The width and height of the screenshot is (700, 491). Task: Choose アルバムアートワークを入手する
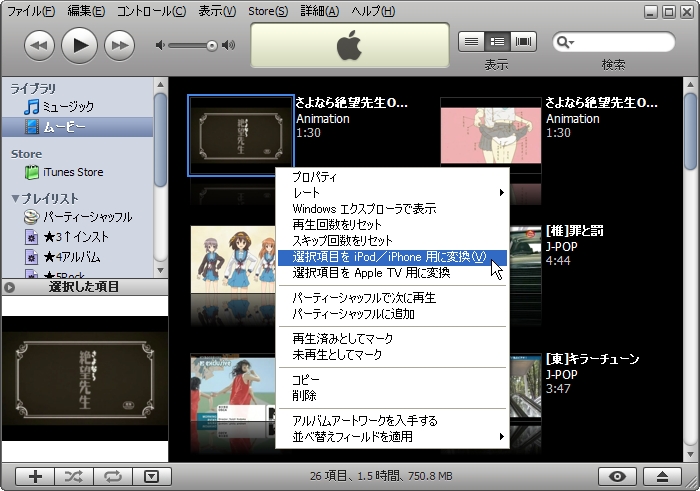coord(392,420)
